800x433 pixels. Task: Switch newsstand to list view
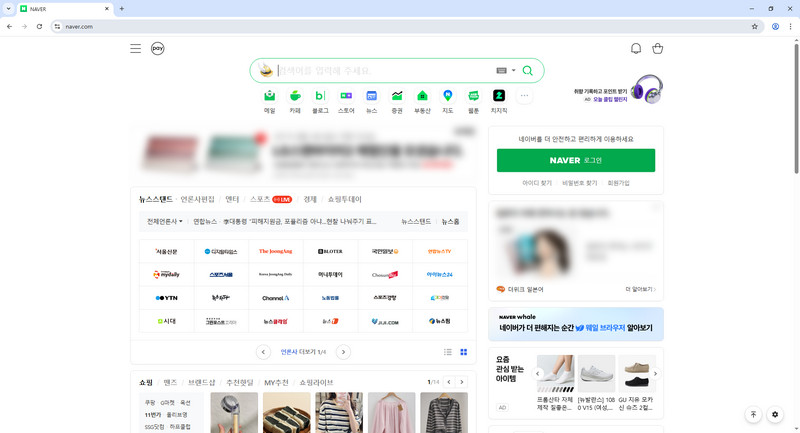tap(448, 352)
